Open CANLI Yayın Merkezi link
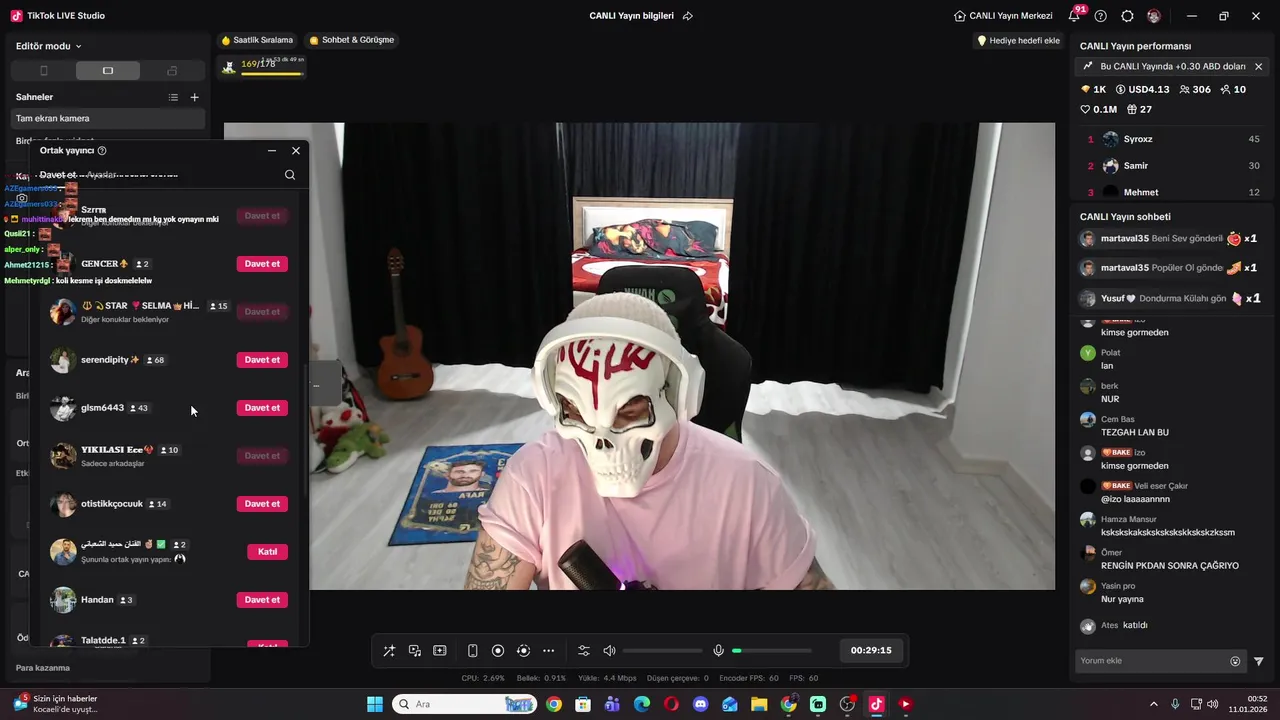Screen dimensions: 1280x720 pos(1003,16)
